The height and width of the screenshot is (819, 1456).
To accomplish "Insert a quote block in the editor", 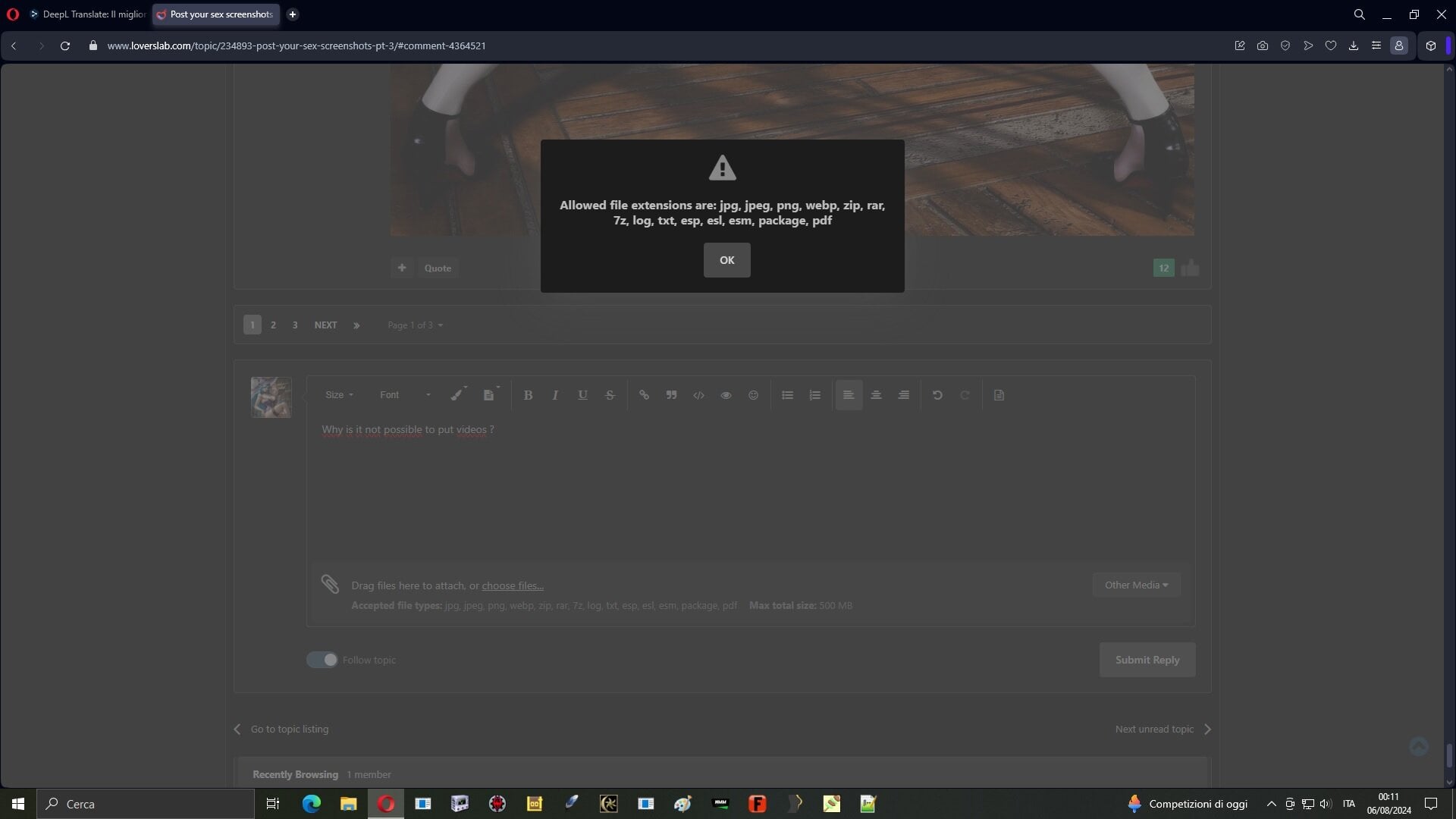I will pyautogui.click(x=671, y=395).
